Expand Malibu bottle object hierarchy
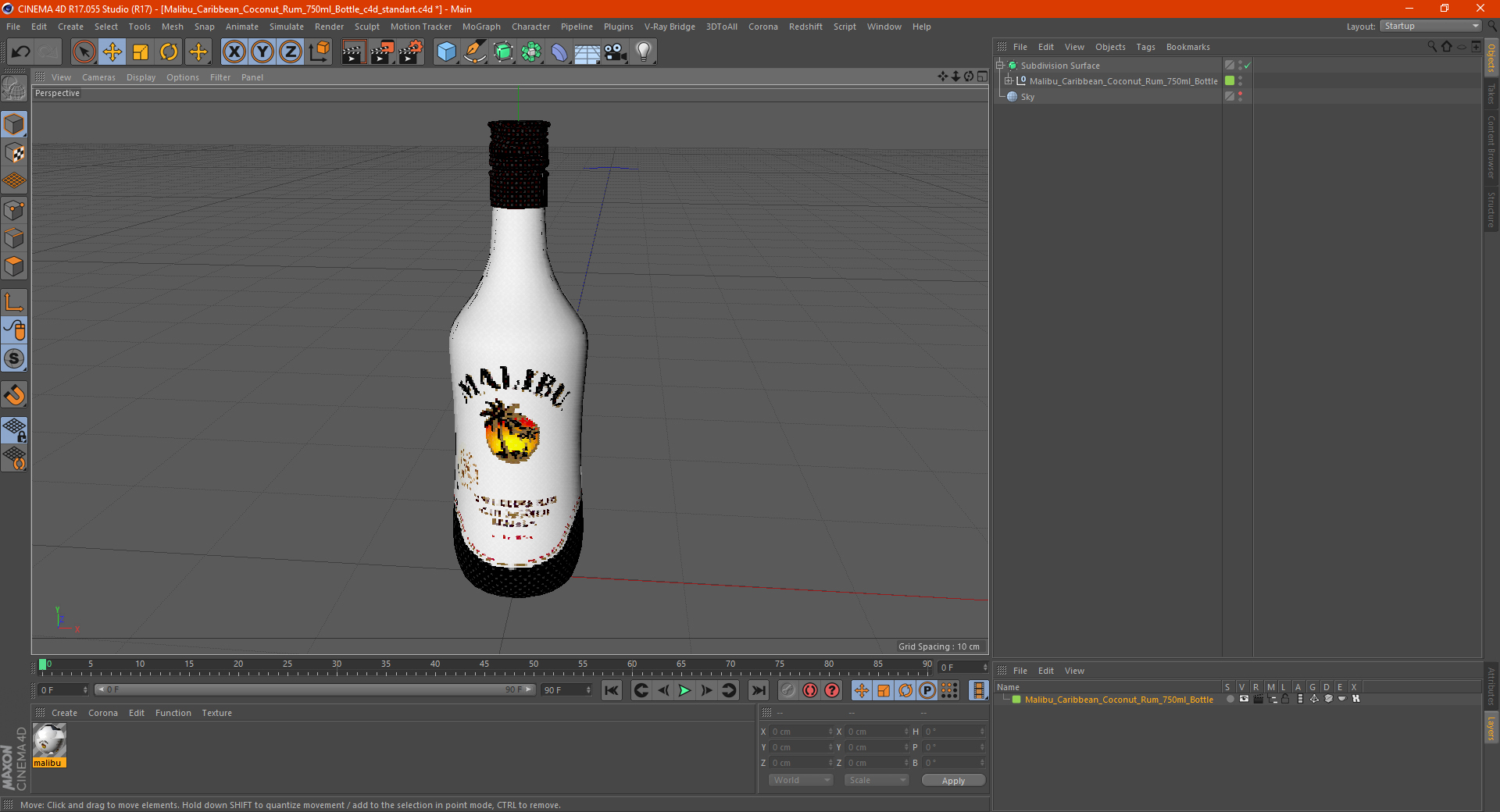 [x=1009, y=81]
